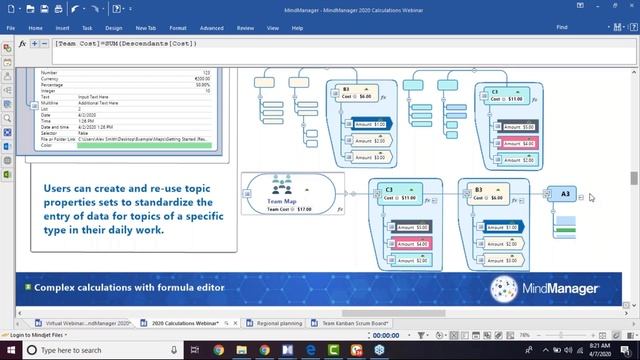Viewport: 640px width, 360px height.
Task: Open Customize Quick Access Toolbar dropdown
Action: (x=130, y=9)
